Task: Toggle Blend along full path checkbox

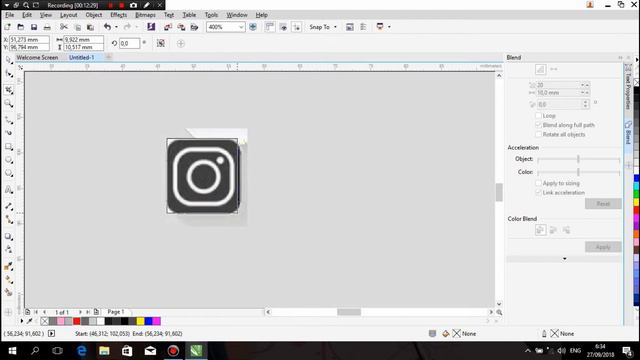Action: coord(538,125)
